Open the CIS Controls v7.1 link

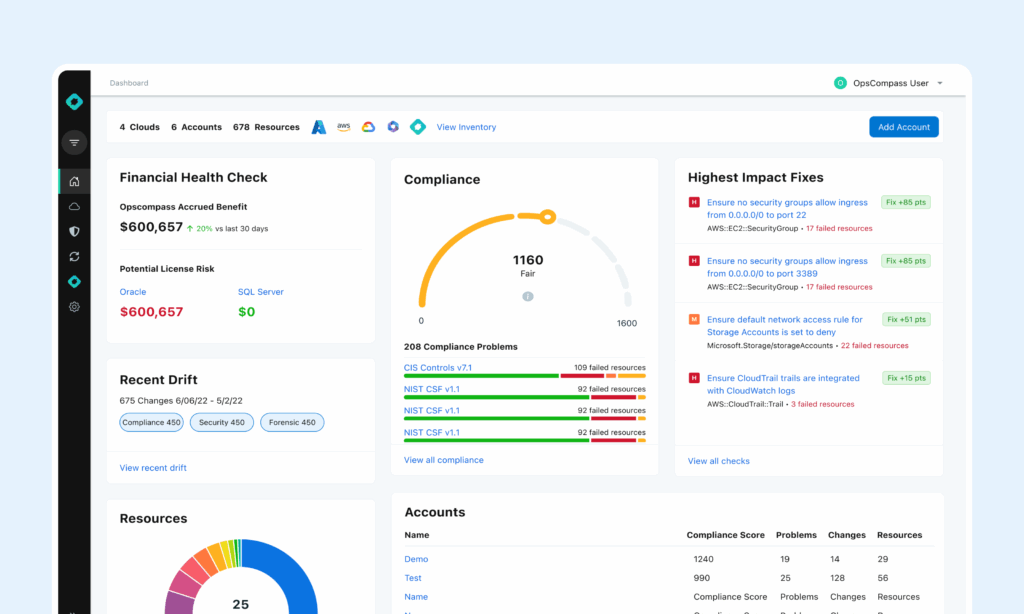point(438,368)
